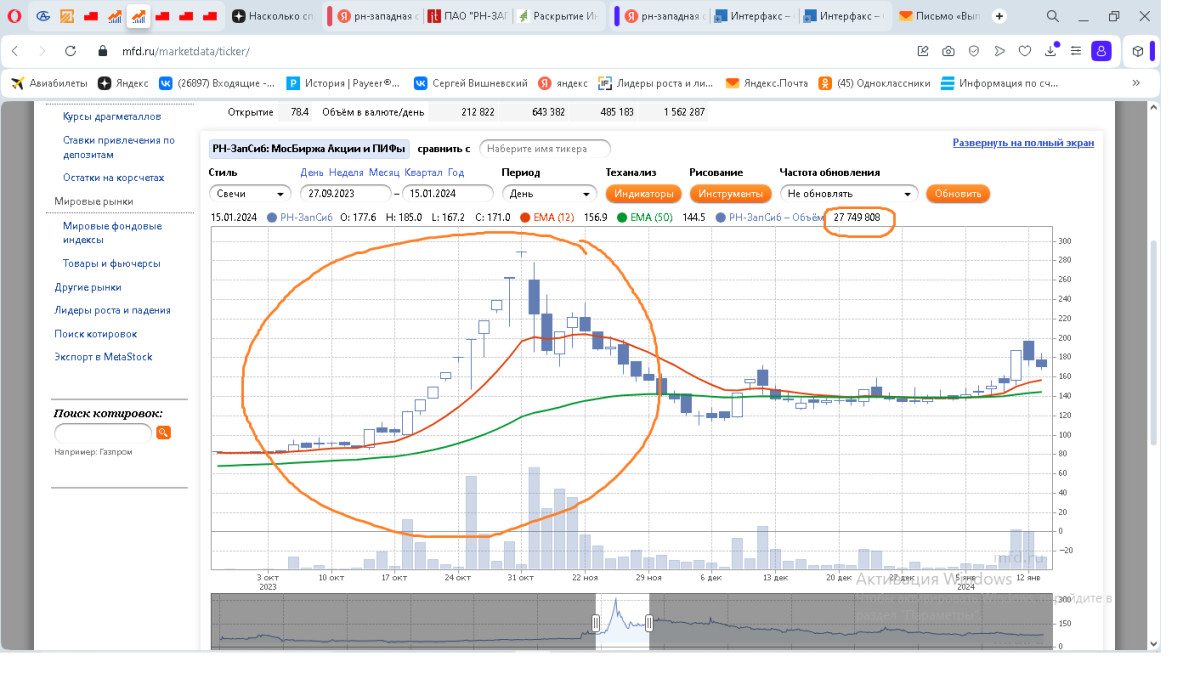This screenshot has height=690, width=1200.
Task: Focus the Наберите имя тикера compare field
Action: pyautogui.click(x=545, y=148)
